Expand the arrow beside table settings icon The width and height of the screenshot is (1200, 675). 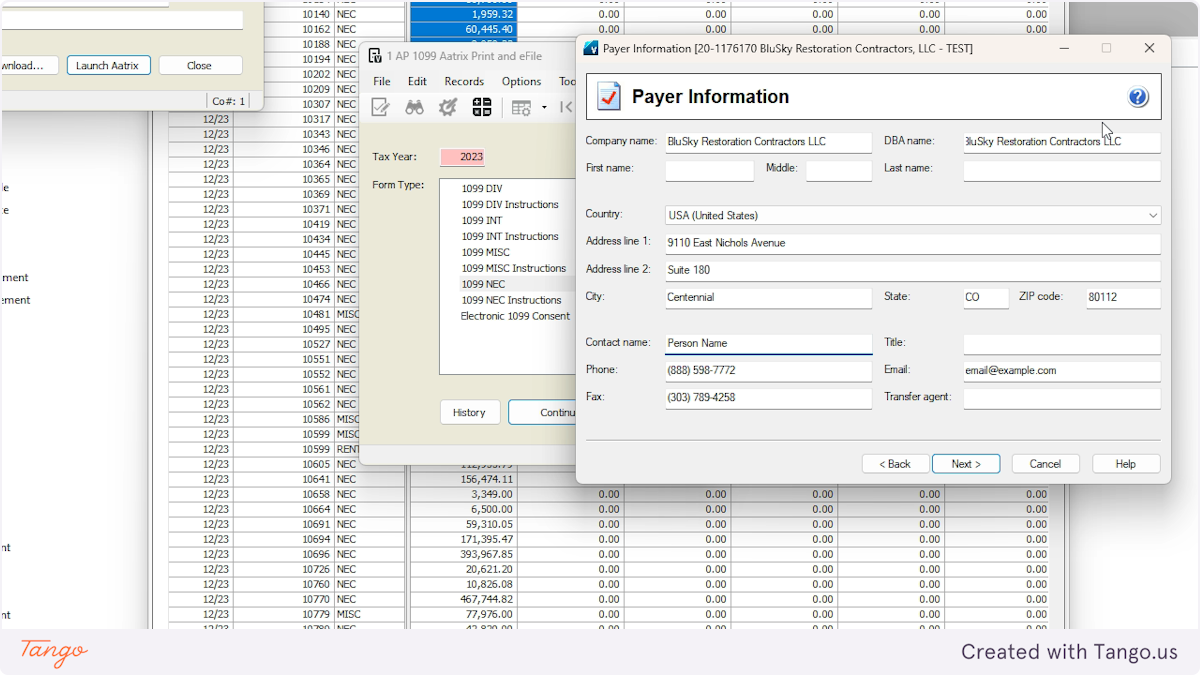(544, 107)
